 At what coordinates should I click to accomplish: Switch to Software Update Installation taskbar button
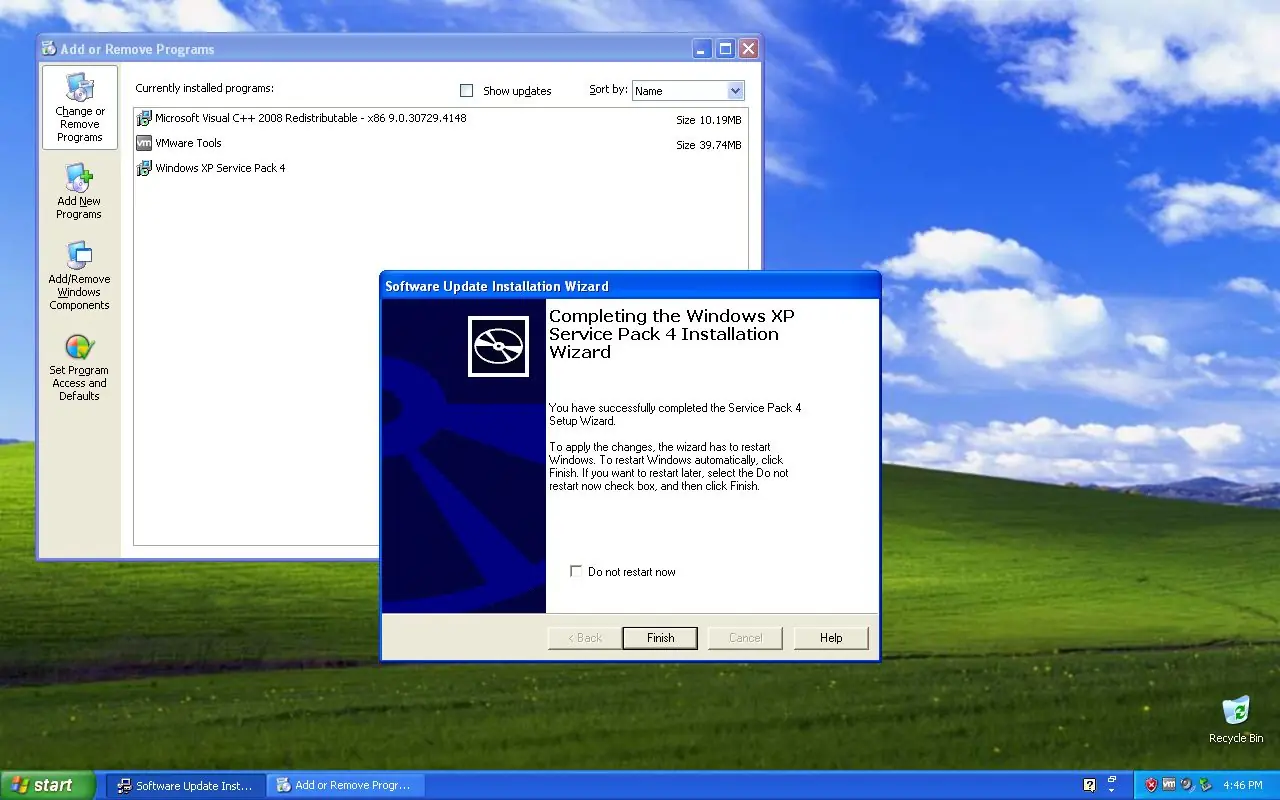pyautogui.click(x=186, y=786)
